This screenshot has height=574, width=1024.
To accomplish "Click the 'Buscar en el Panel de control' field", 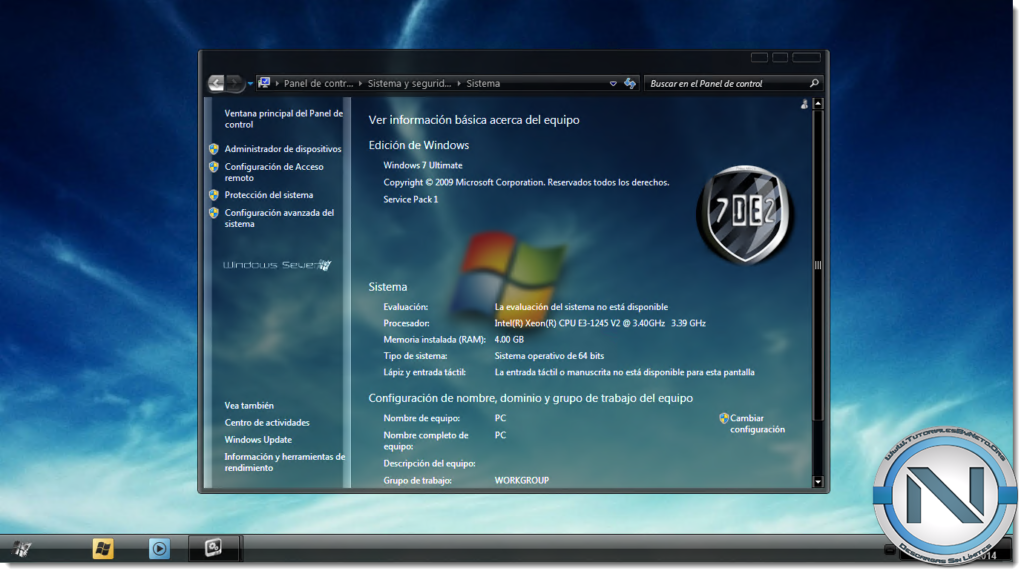I will point(725,84).
